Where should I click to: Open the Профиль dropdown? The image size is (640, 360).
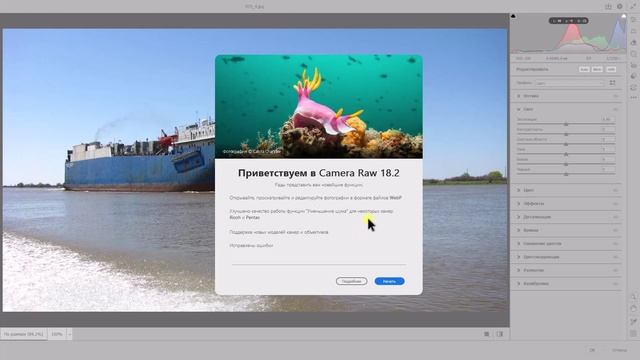tap(569, 83)
